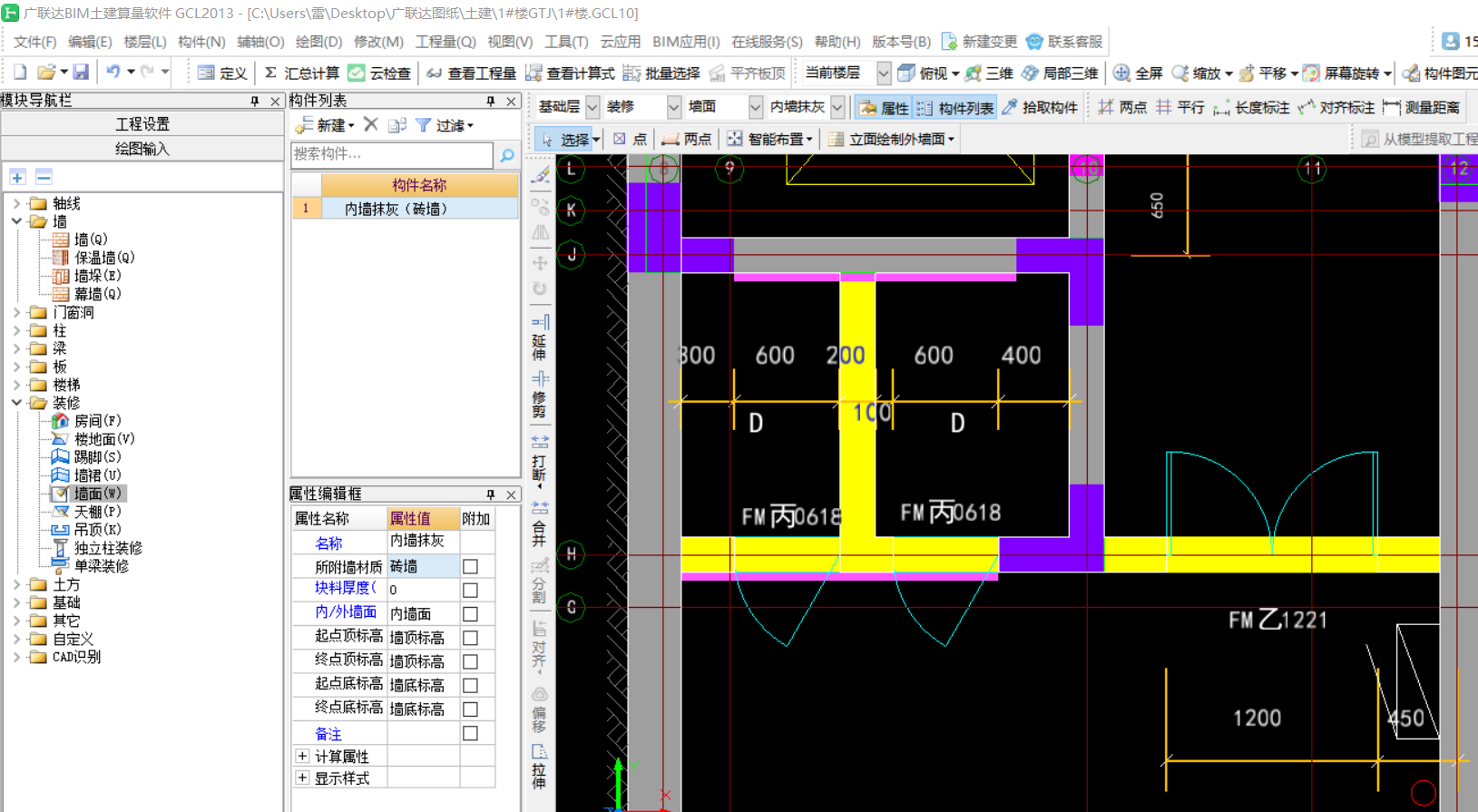1478x812 pixels.
Task: Open the 装修 category dropdown
Action: tap(674, 107)
